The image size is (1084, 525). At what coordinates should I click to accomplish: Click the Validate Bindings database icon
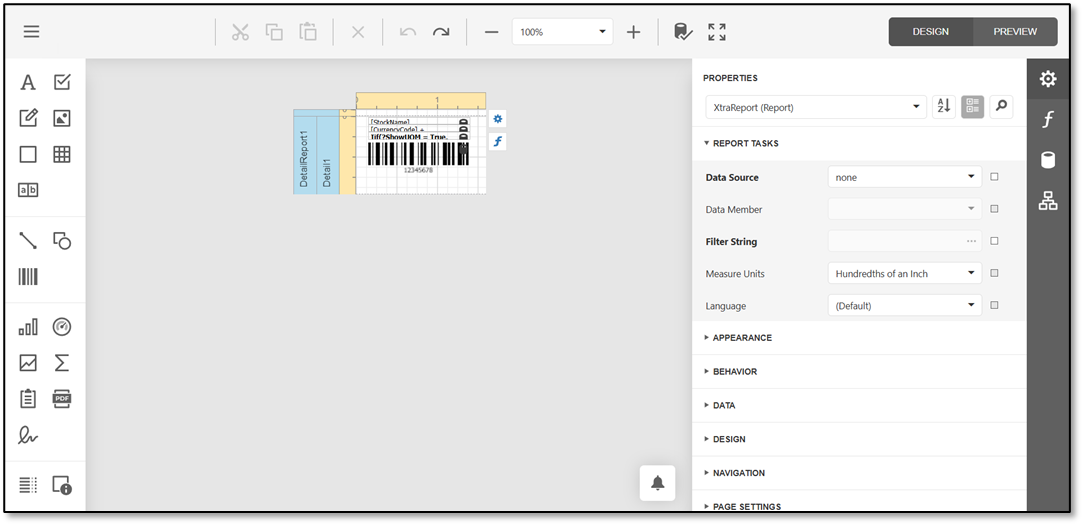(x=683, y=32)
